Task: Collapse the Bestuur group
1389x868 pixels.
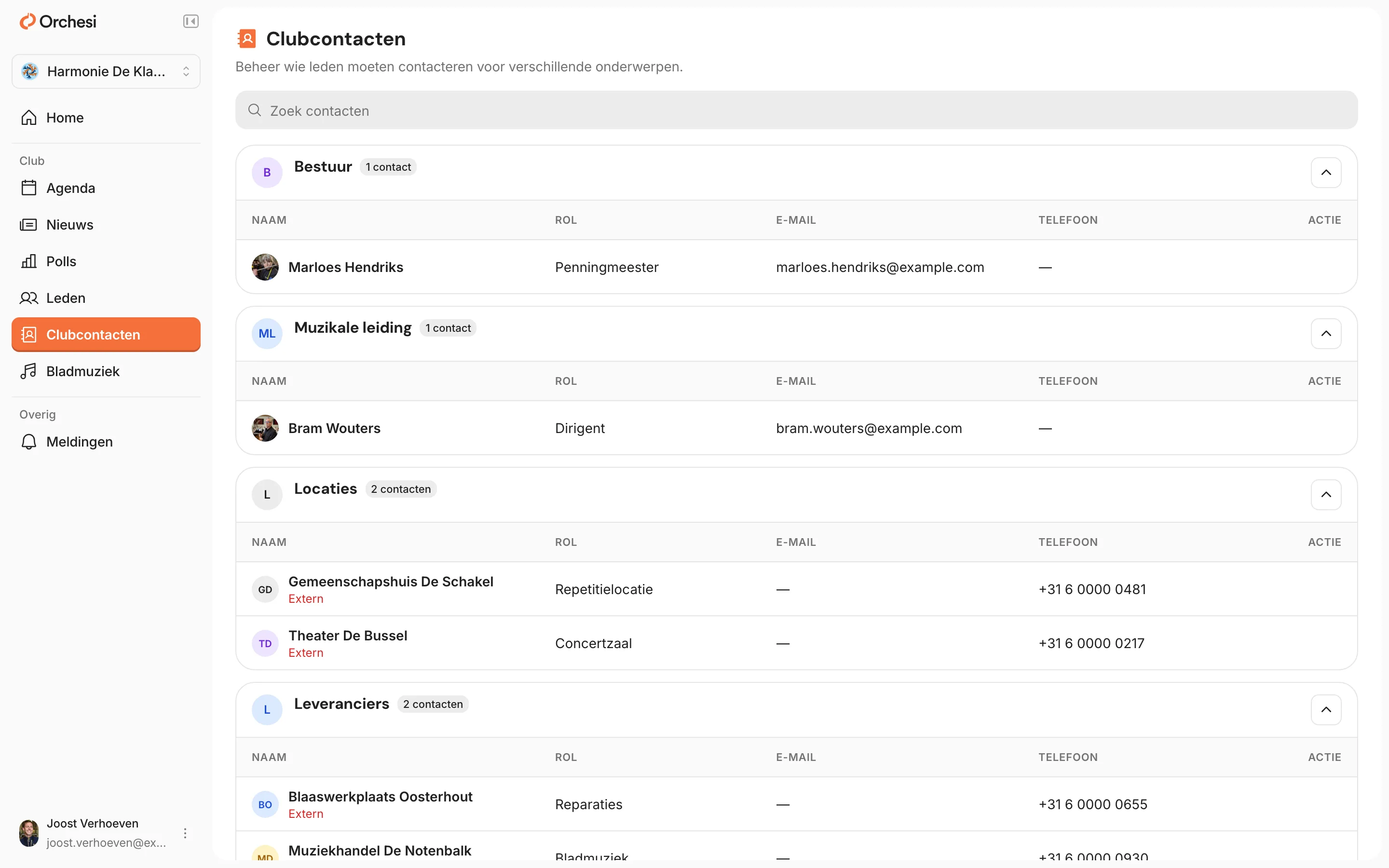Action: (x=1326, y=172)
